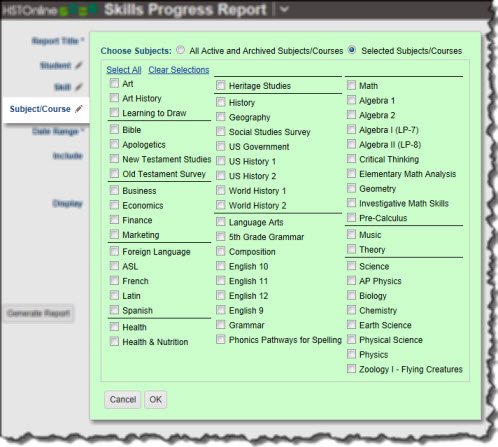Tick the Algebra 1 checkbox
498x447 pixels.
(x=351, y=100)
